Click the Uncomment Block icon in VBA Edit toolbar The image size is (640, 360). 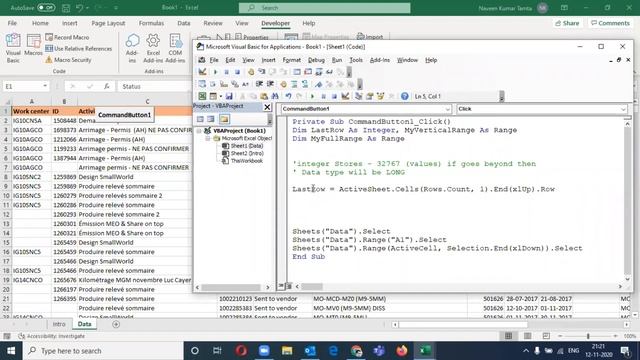tap(305, 84)
